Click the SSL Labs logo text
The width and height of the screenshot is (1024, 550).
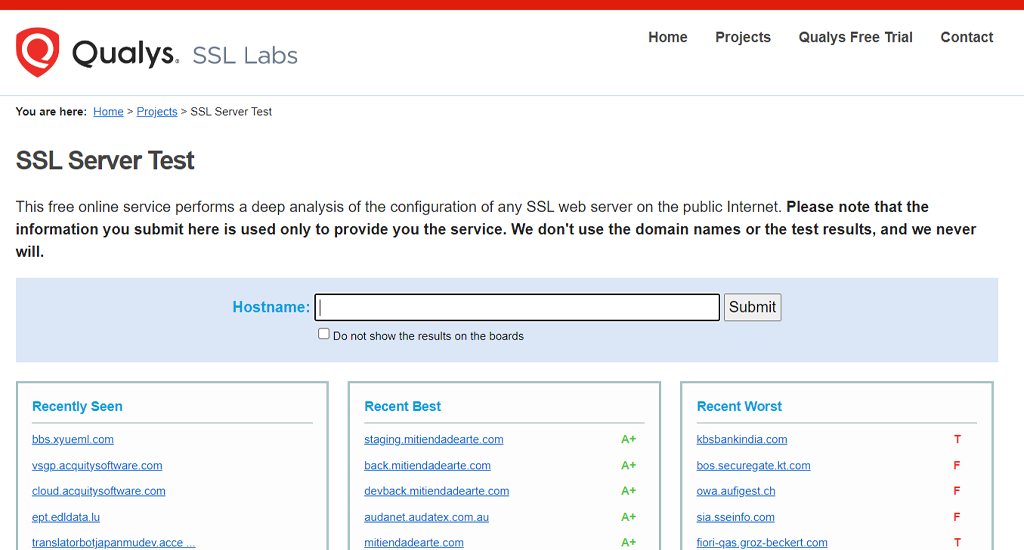245,56
